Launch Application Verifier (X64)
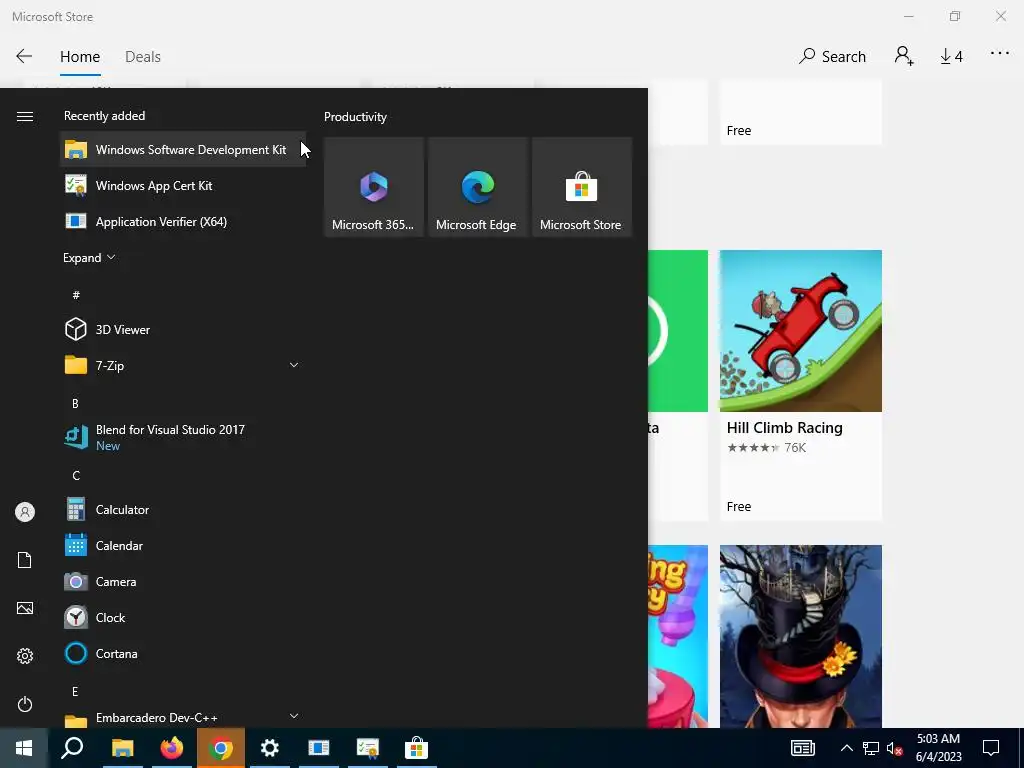Image resolution: width=1024 pixels, height=768 pixels. 183,221
